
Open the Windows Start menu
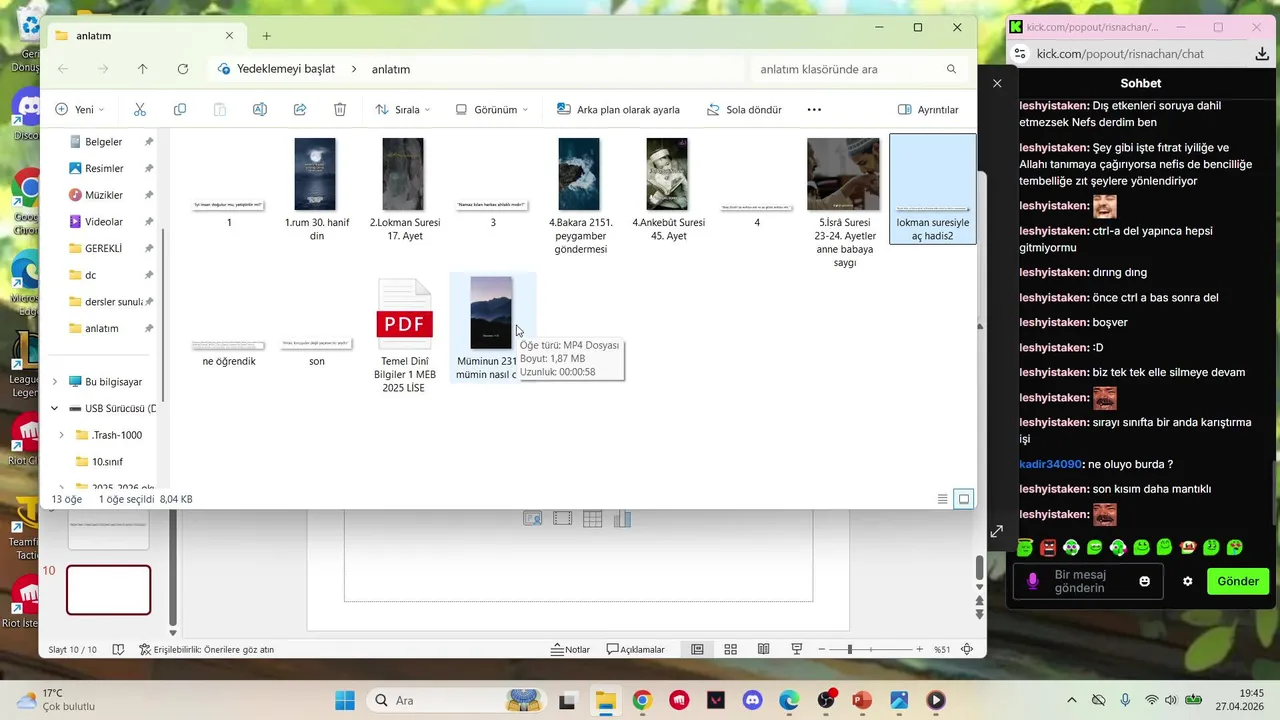coord(345,700)
